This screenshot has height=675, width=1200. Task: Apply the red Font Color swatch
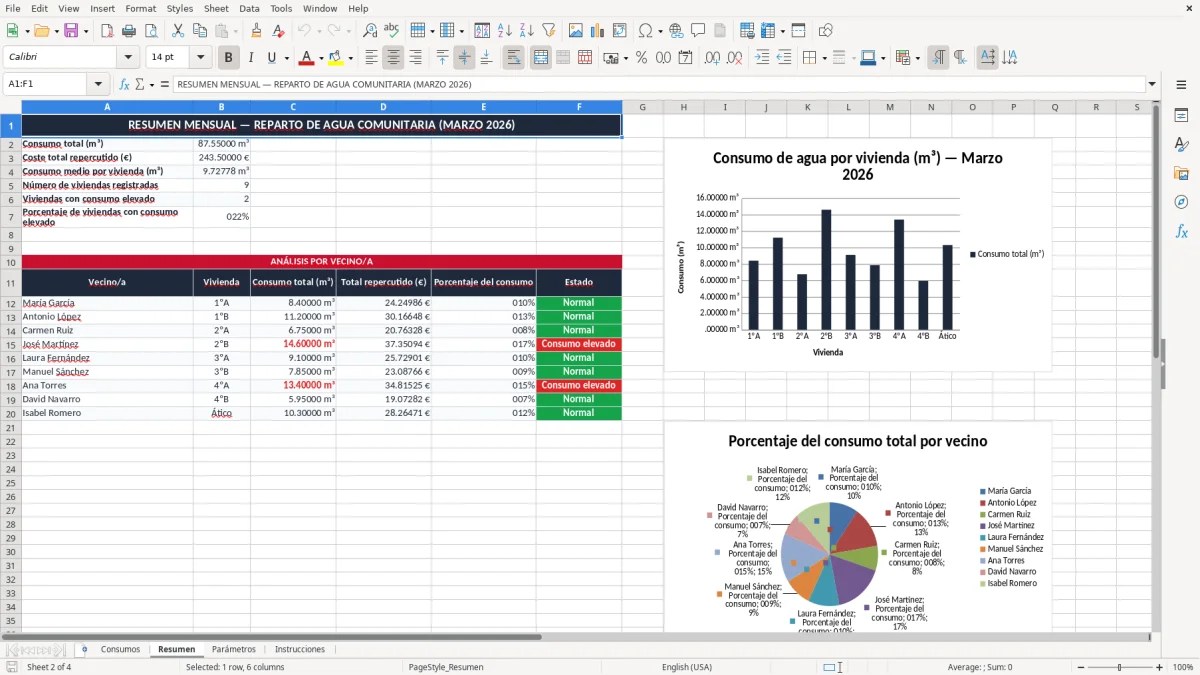pyautogui.click(x=306, y=58)
